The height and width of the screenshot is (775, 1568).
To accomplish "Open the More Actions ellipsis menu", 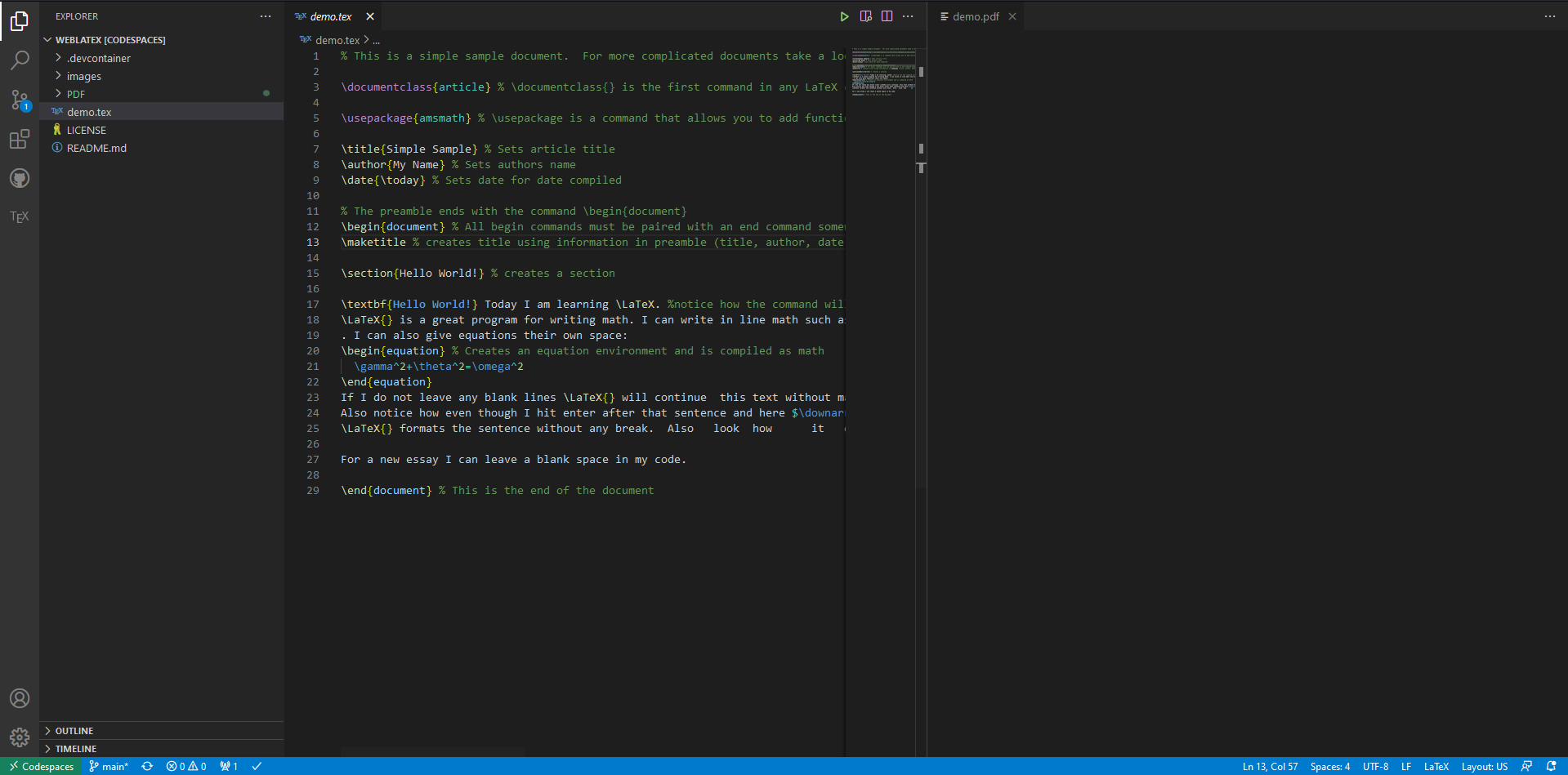I will pyautogui.click(x=908, y=16).
